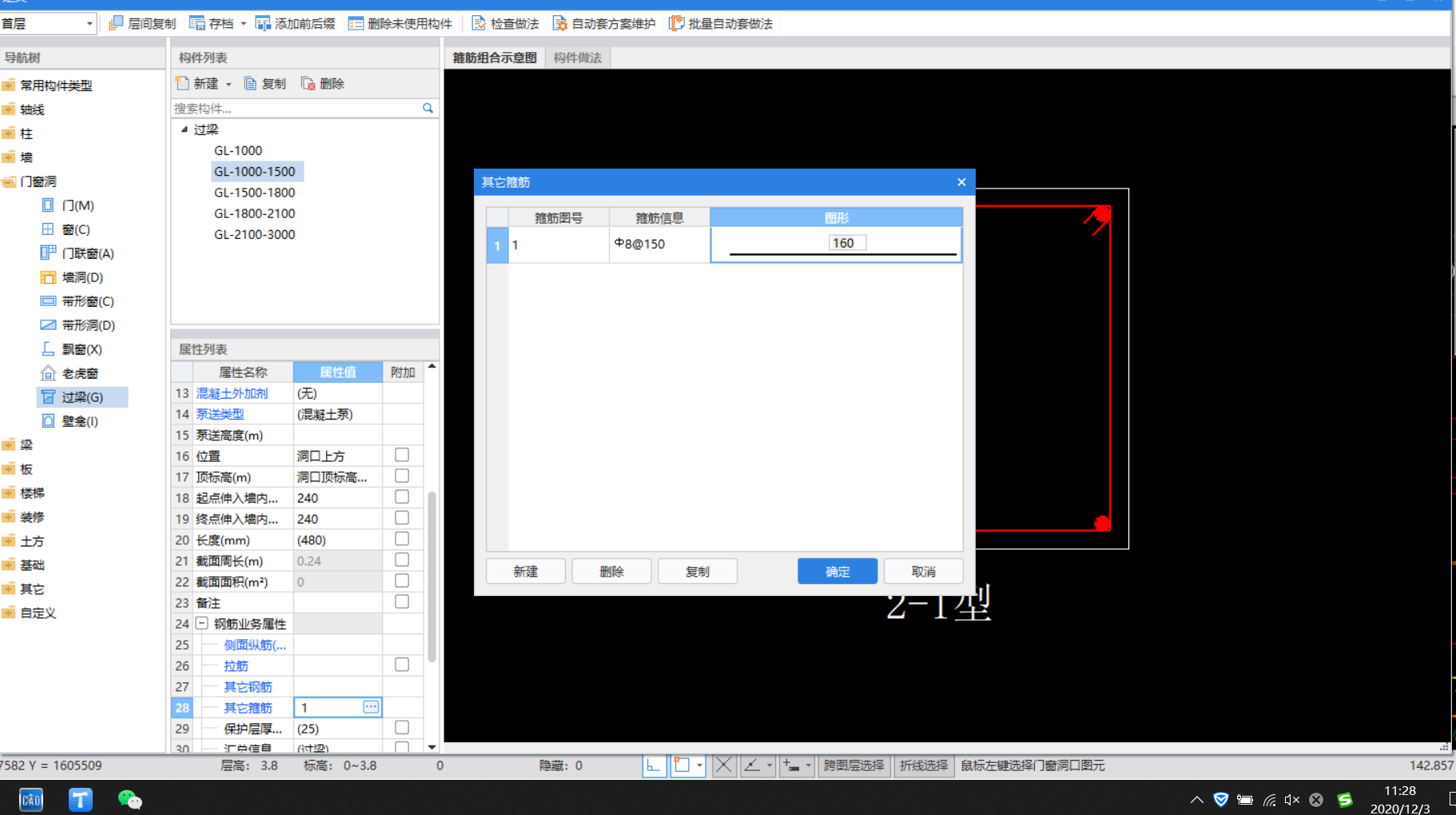Select 窗(C) in navigation tree
Screen dimensions: 1456x815
pyautogui.click(x=76, y=229)
